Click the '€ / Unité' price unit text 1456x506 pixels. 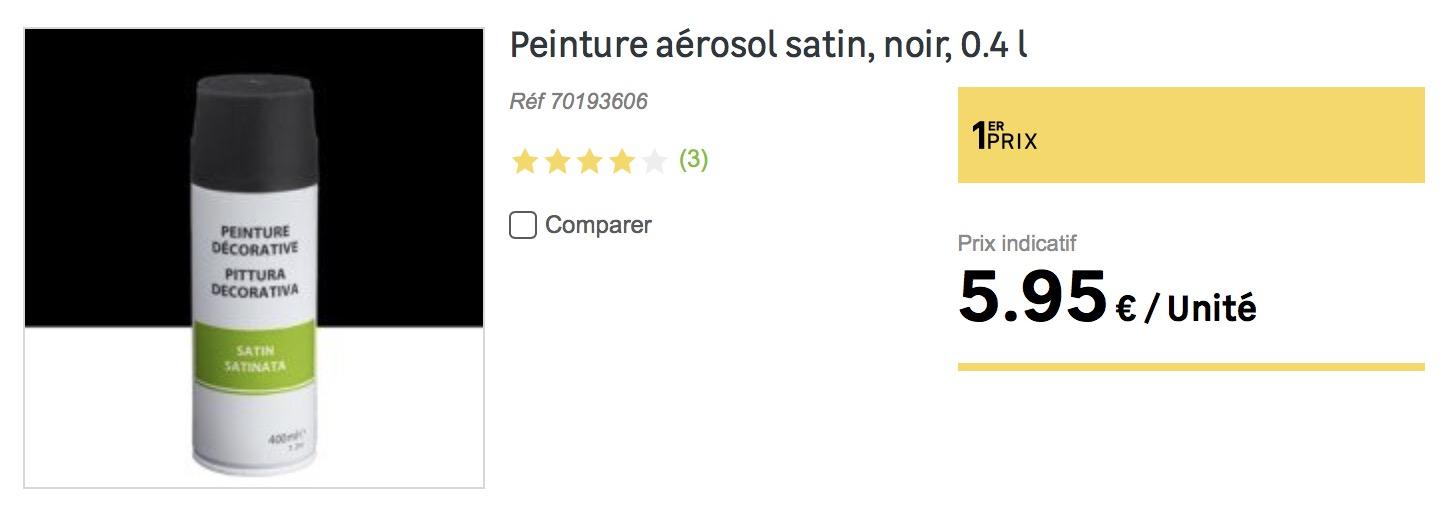tap(1186, 309)
